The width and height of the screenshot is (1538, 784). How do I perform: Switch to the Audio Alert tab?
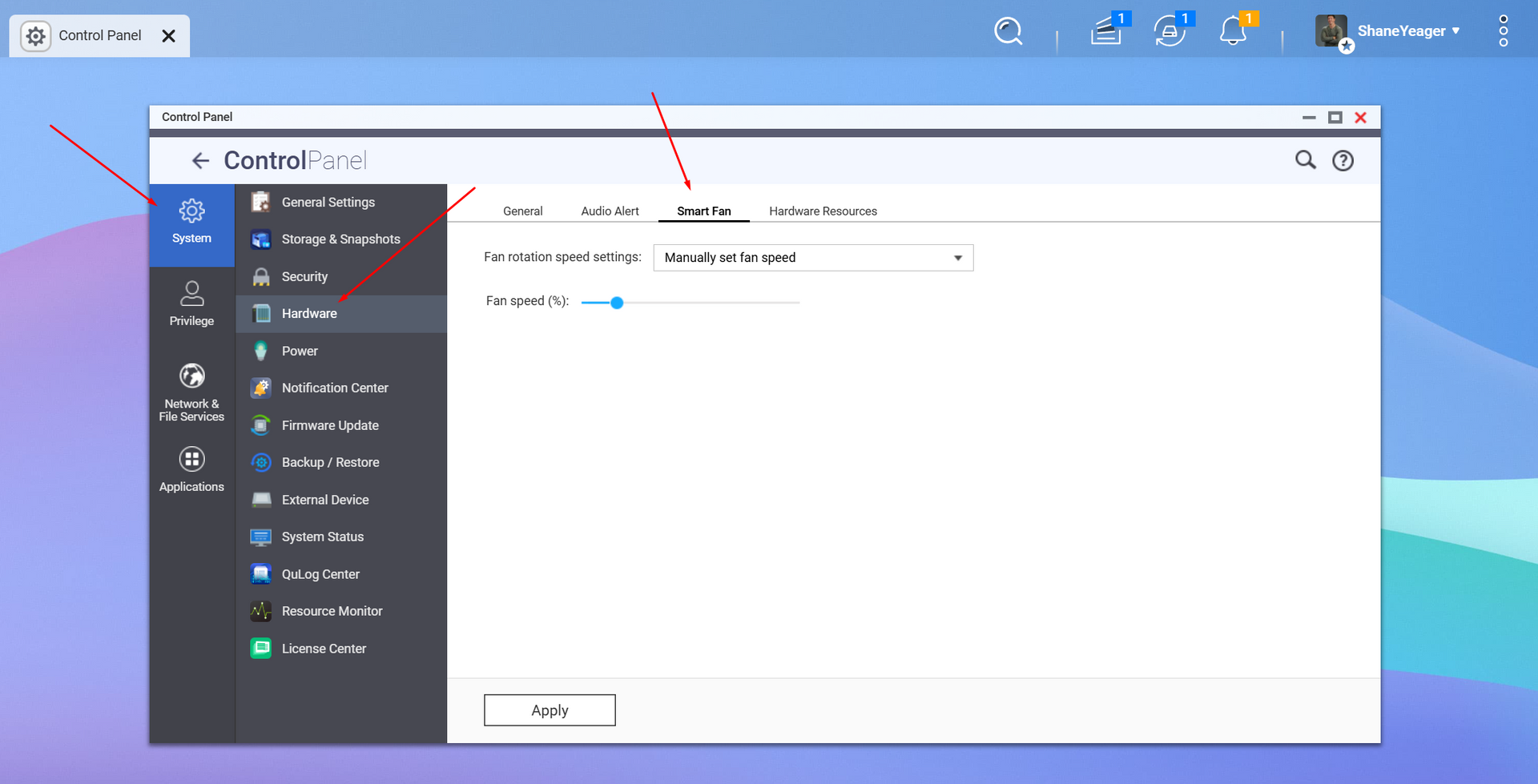(610, 211)
